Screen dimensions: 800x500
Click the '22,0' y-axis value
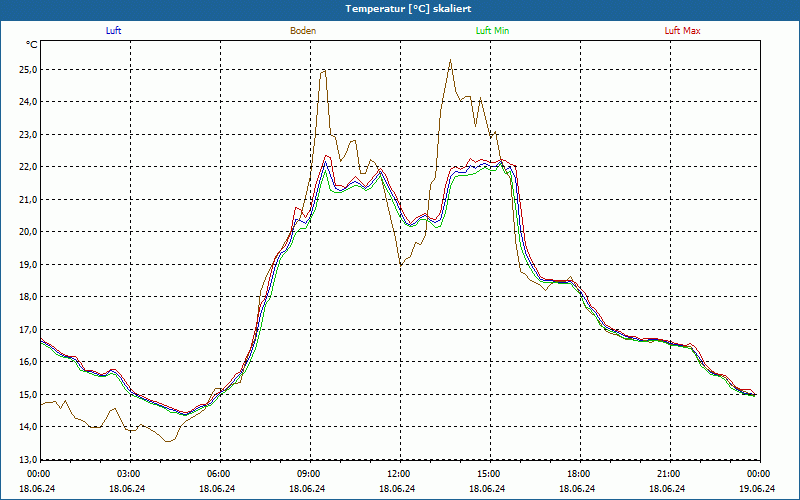coord(28,167)
